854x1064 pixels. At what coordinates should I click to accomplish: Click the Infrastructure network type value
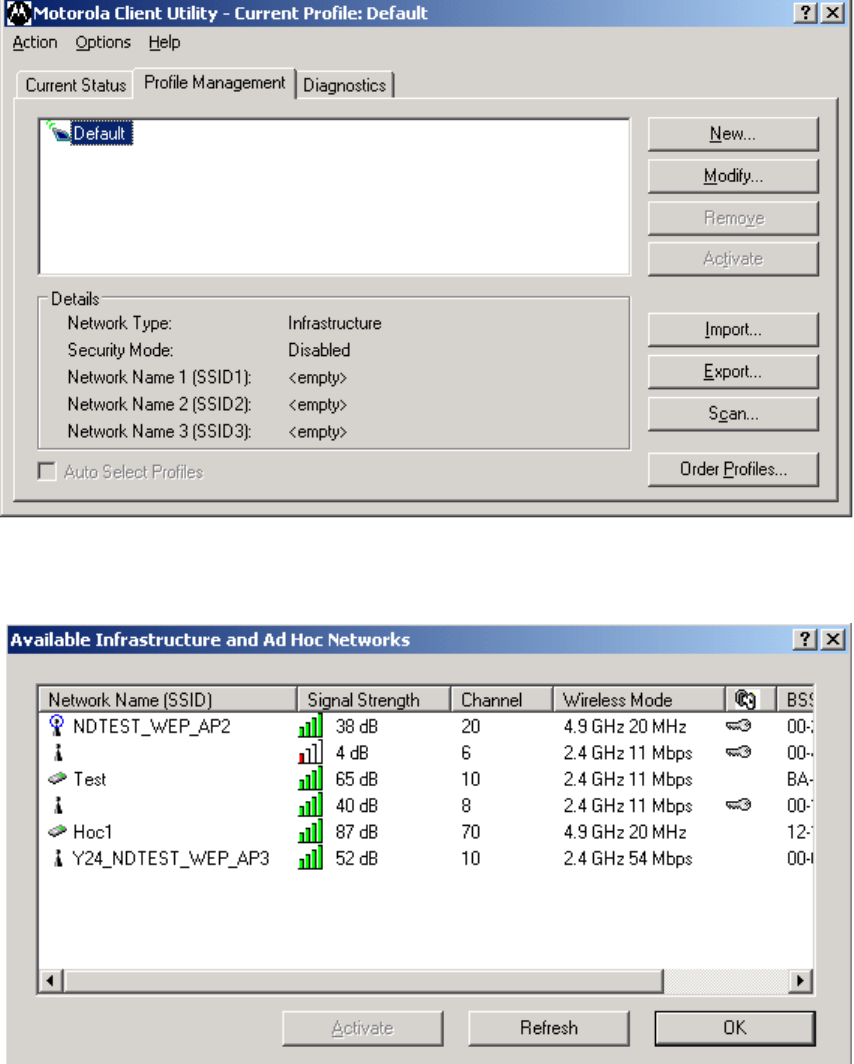click(x=334, y=323)
